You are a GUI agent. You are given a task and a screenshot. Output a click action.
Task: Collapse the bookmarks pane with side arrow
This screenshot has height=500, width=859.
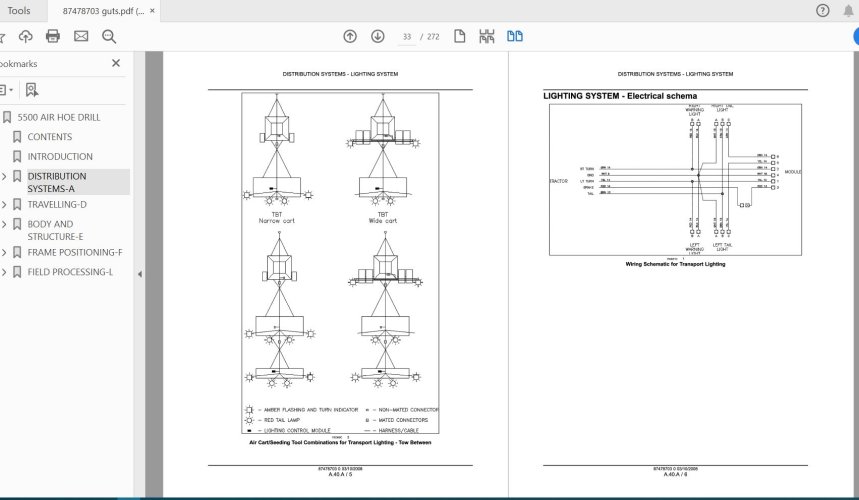coord(139,274)
